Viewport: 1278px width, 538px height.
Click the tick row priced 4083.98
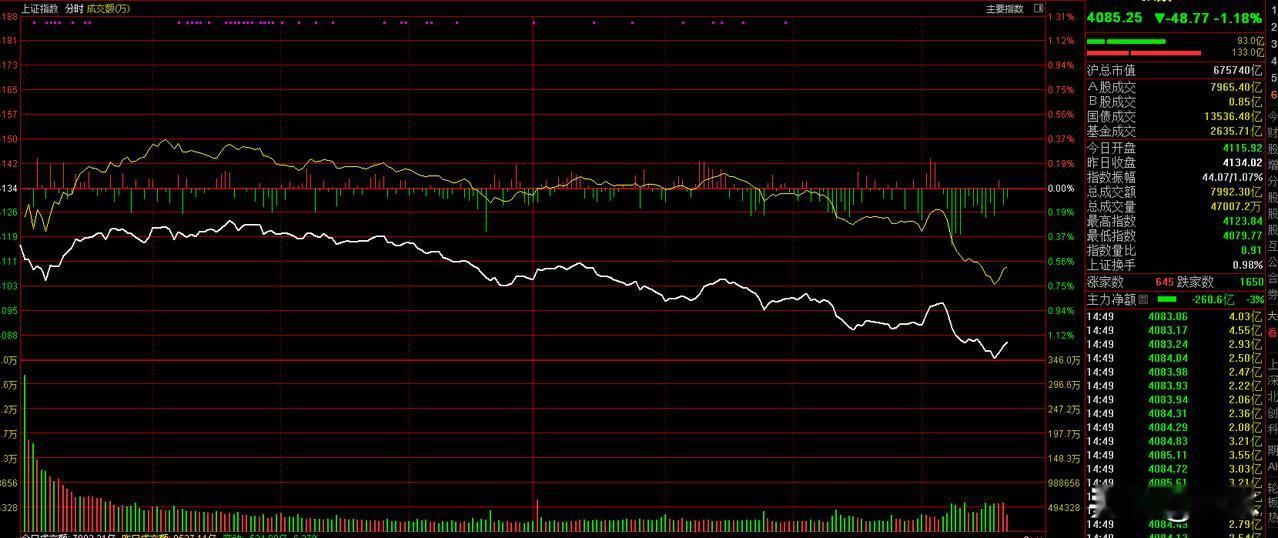coord(1176,372)
